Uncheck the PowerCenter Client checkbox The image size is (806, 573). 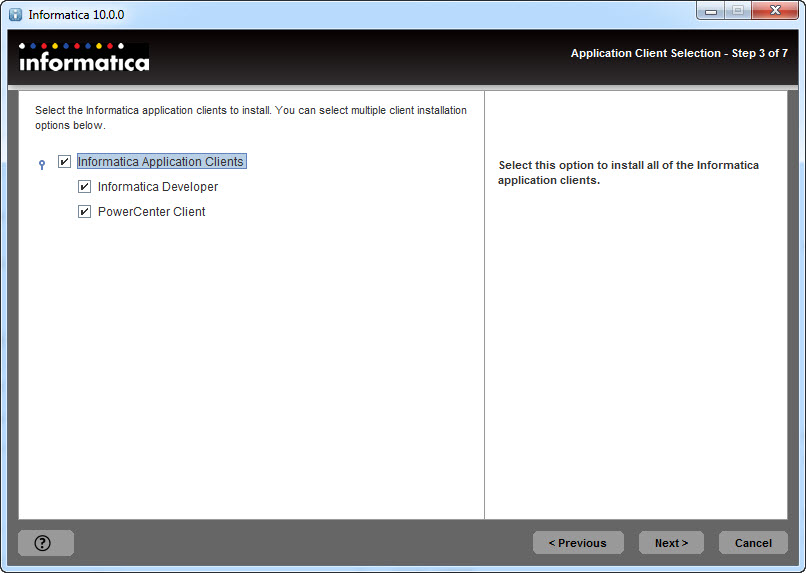coord(84,211)
